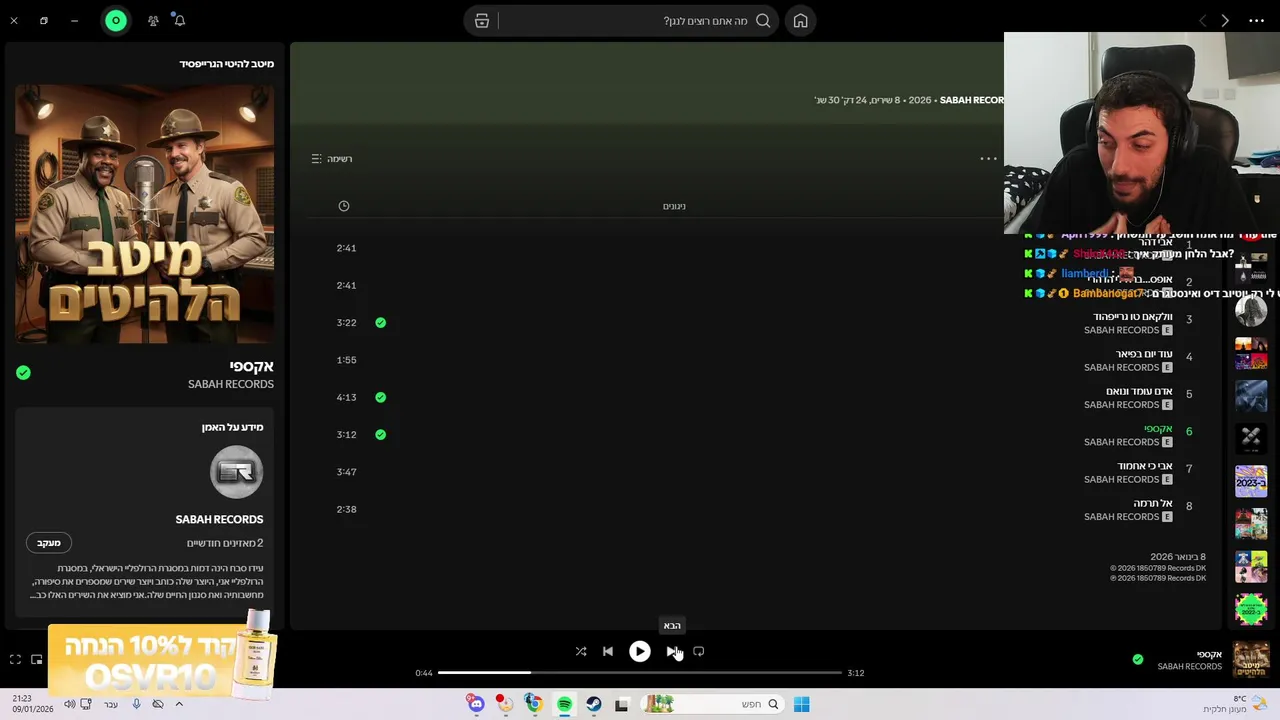Skip to next track
This screenshot has height=720, width=1280.
pyautogui.click(x=672, y=651)
